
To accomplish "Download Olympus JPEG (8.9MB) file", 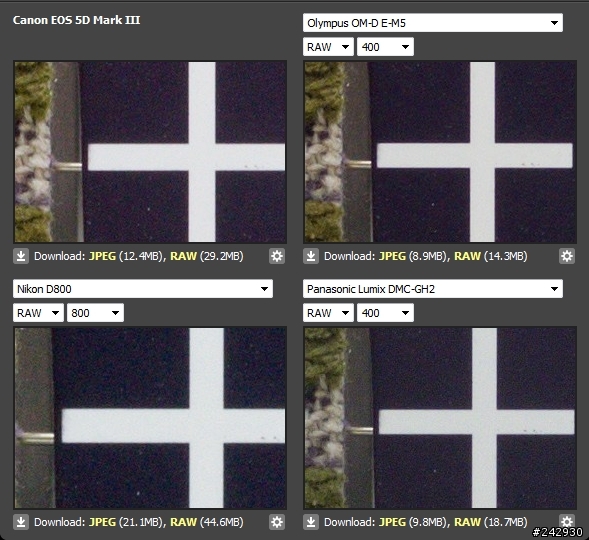I will click(392, 256).
